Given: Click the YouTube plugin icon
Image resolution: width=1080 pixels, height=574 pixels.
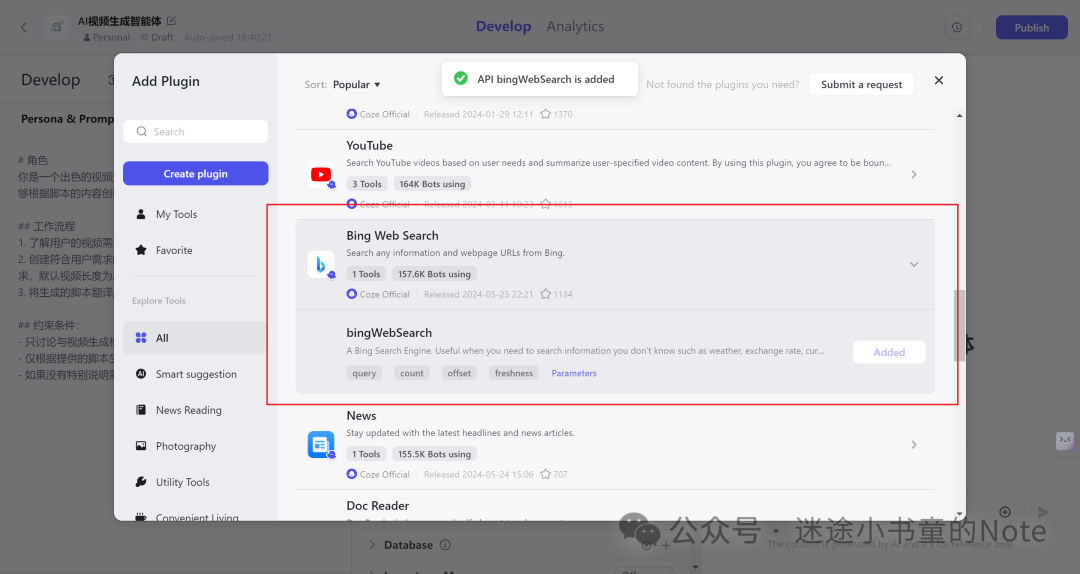Looking at the screenshot, I should (x=320, y=175).
